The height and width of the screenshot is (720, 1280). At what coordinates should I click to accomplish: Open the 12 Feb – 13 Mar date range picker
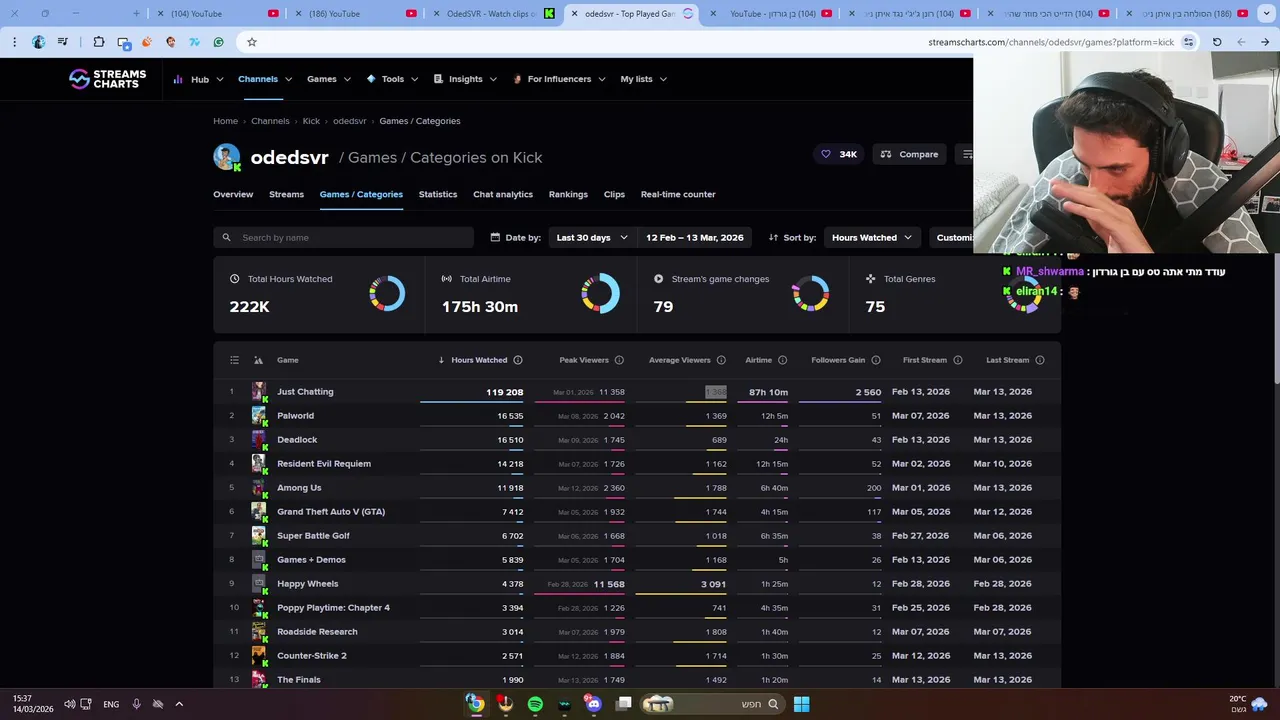[x=694, y=237]
